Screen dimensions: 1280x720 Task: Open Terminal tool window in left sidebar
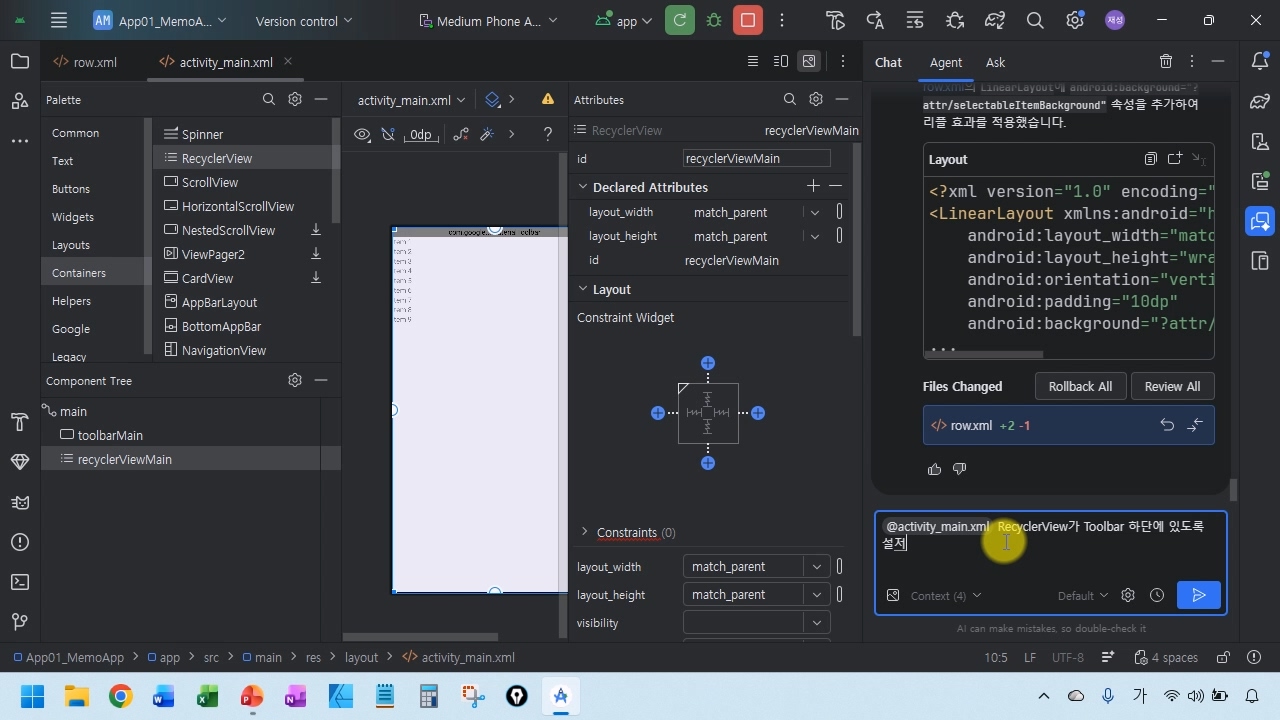(x=19, y=582)
